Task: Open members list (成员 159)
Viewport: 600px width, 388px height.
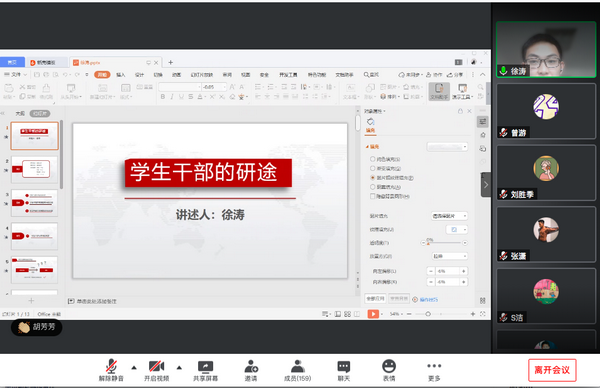Action: (x=297, y=370)
